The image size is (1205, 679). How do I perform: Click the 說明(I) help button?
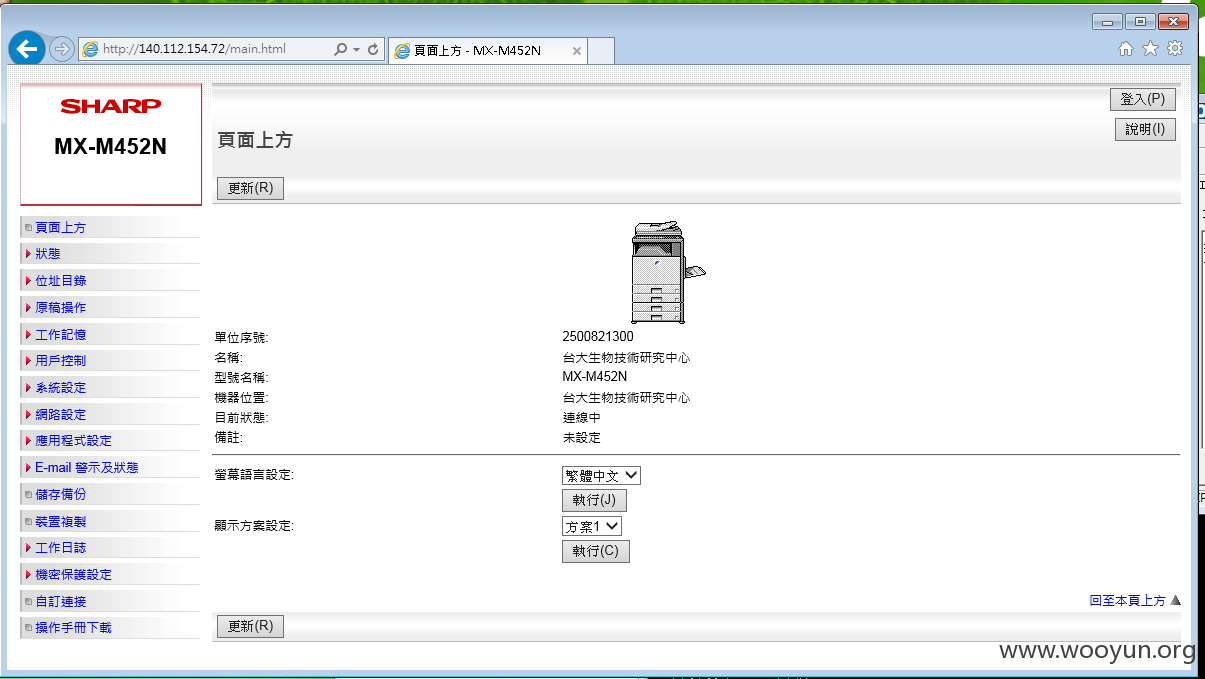click(x=1145, y=129)
